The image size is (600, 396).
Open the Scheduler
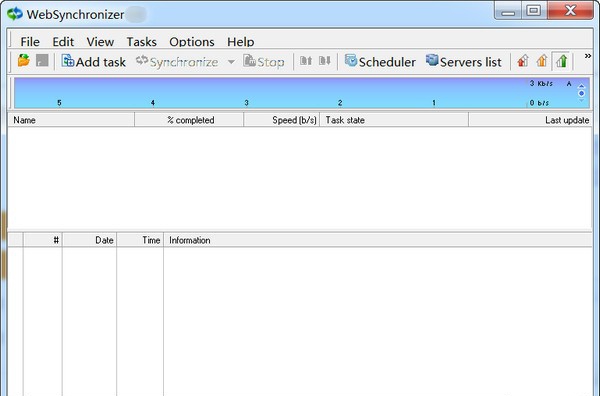click(380, 62)
